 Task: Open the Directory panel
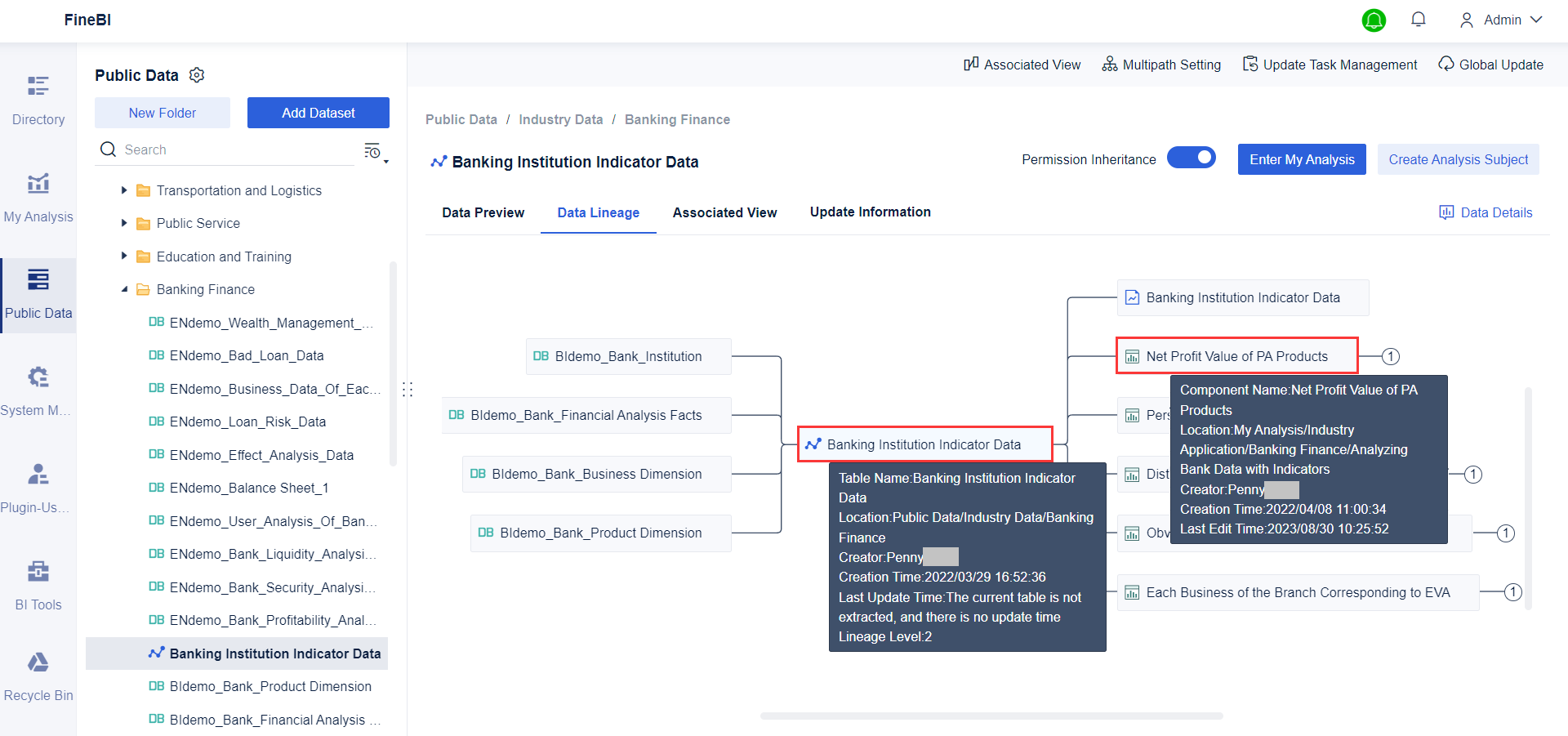point(38,98)
